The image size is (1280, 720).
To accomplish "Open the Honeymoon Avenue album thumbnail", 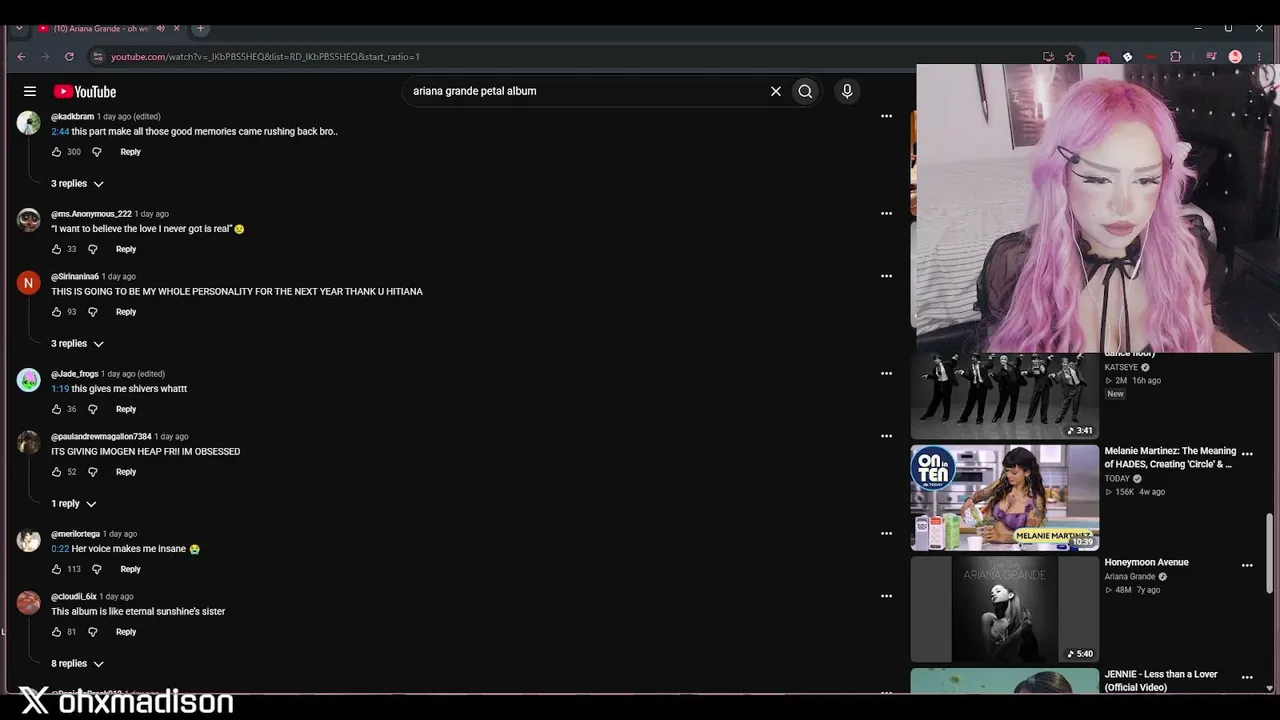I will 1005,609.
